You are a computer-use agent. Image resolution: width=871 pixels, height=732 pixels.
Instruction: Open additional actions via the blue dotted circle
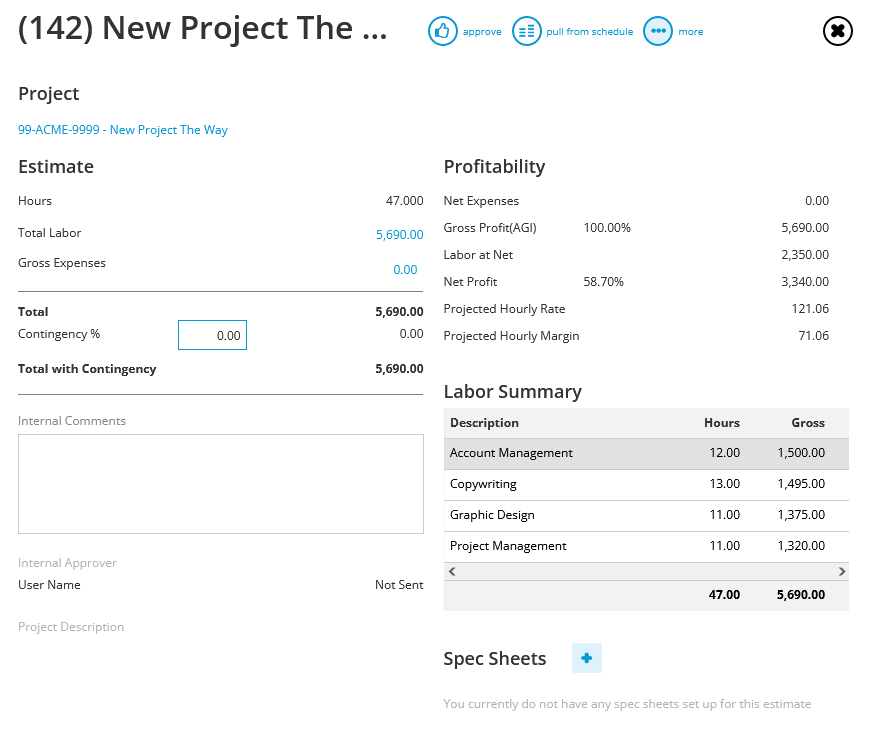pyautogui.click(x=659, y=31)
